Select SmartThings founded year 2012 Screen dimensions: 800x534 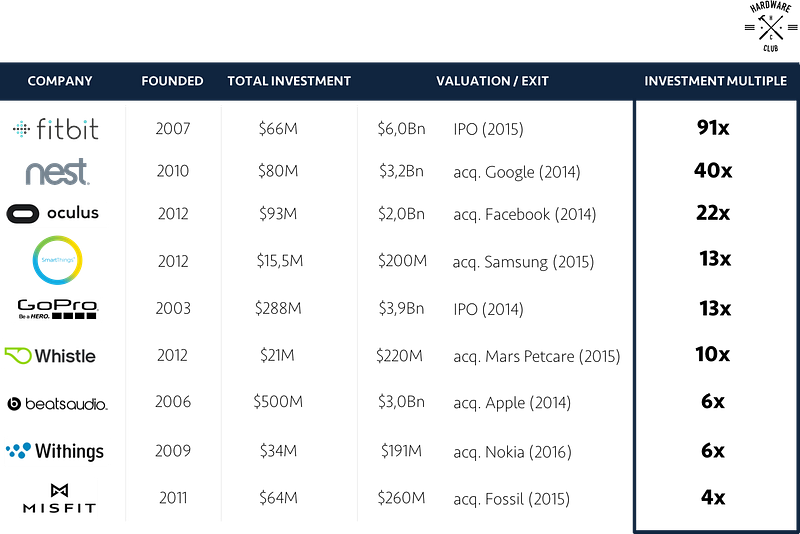point(173,261)
